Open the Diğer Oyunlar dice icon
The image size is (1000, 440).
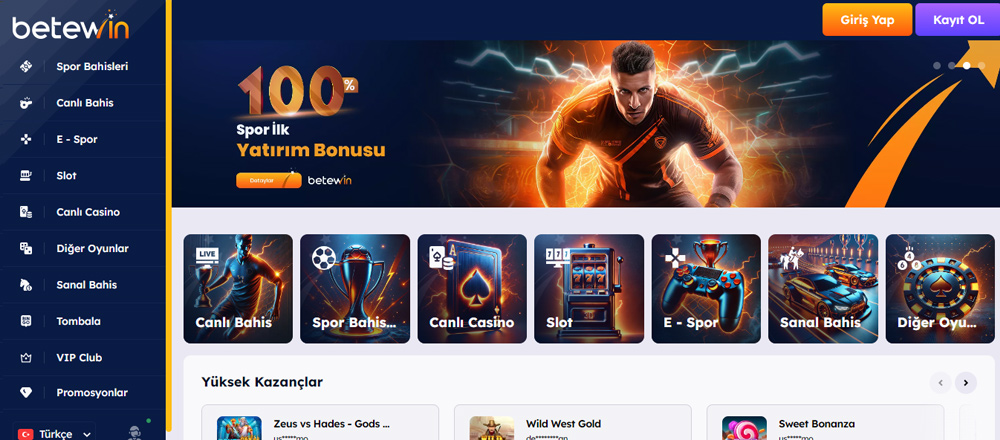(x=26, y=248)
